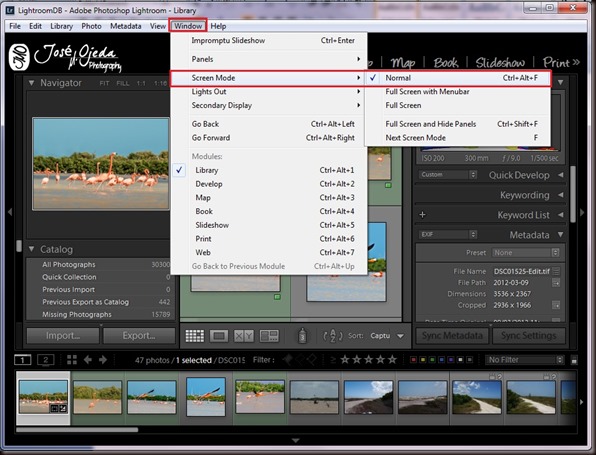The height and width of the screenshot is (455, 596).
Task: Click the File Name batch rename icon
Action: 556,271
